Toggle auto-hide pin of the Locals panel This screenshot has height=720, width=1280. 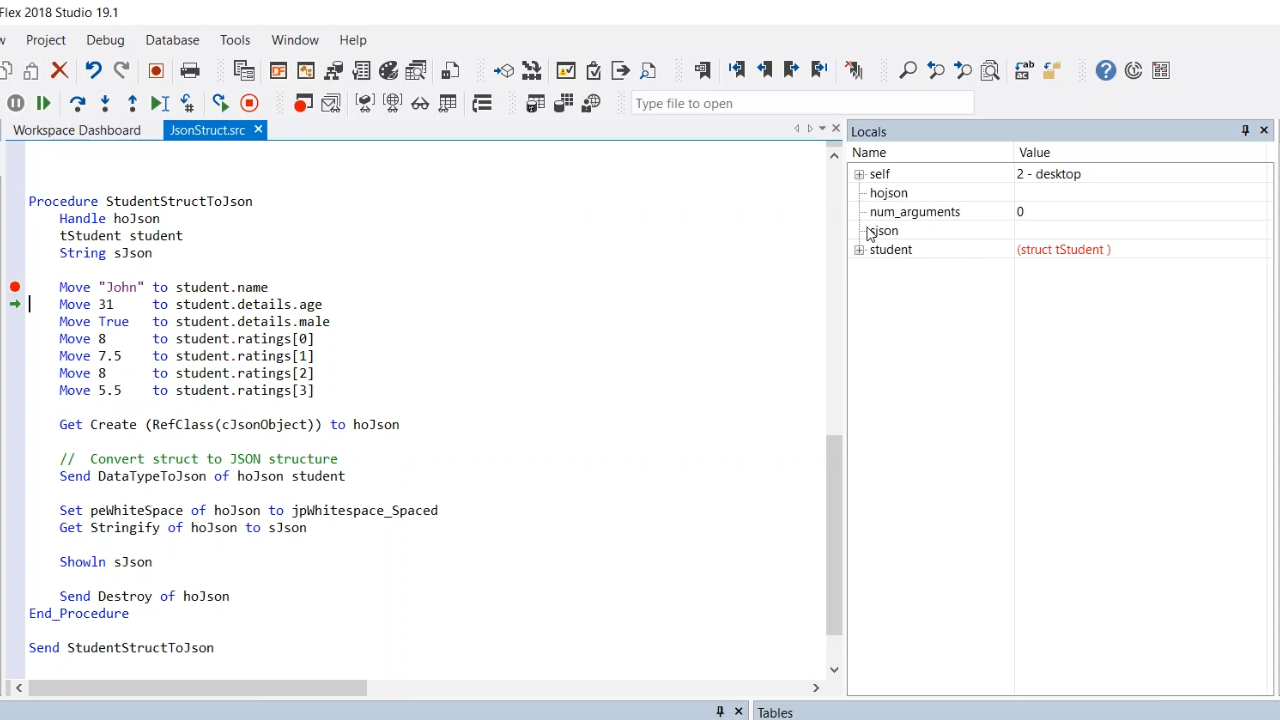click(1245, 131)
